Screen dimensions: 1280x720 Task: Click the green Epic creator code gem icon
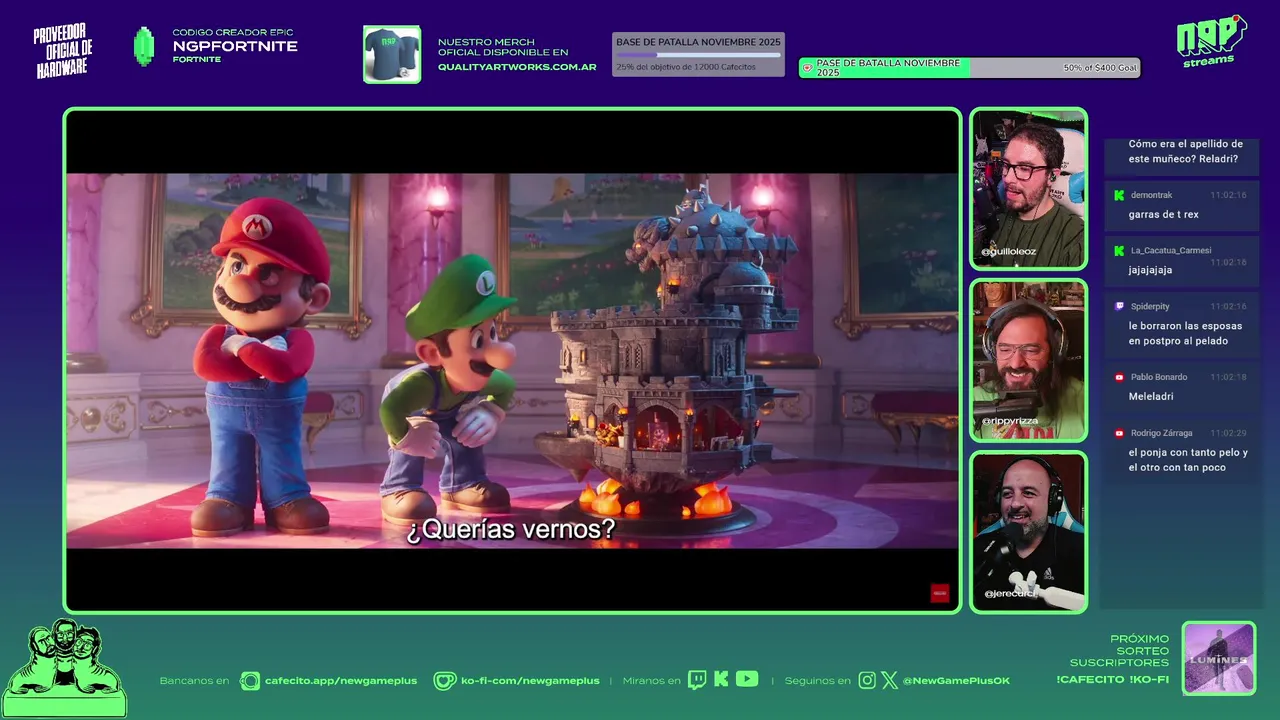coord(144,47)
